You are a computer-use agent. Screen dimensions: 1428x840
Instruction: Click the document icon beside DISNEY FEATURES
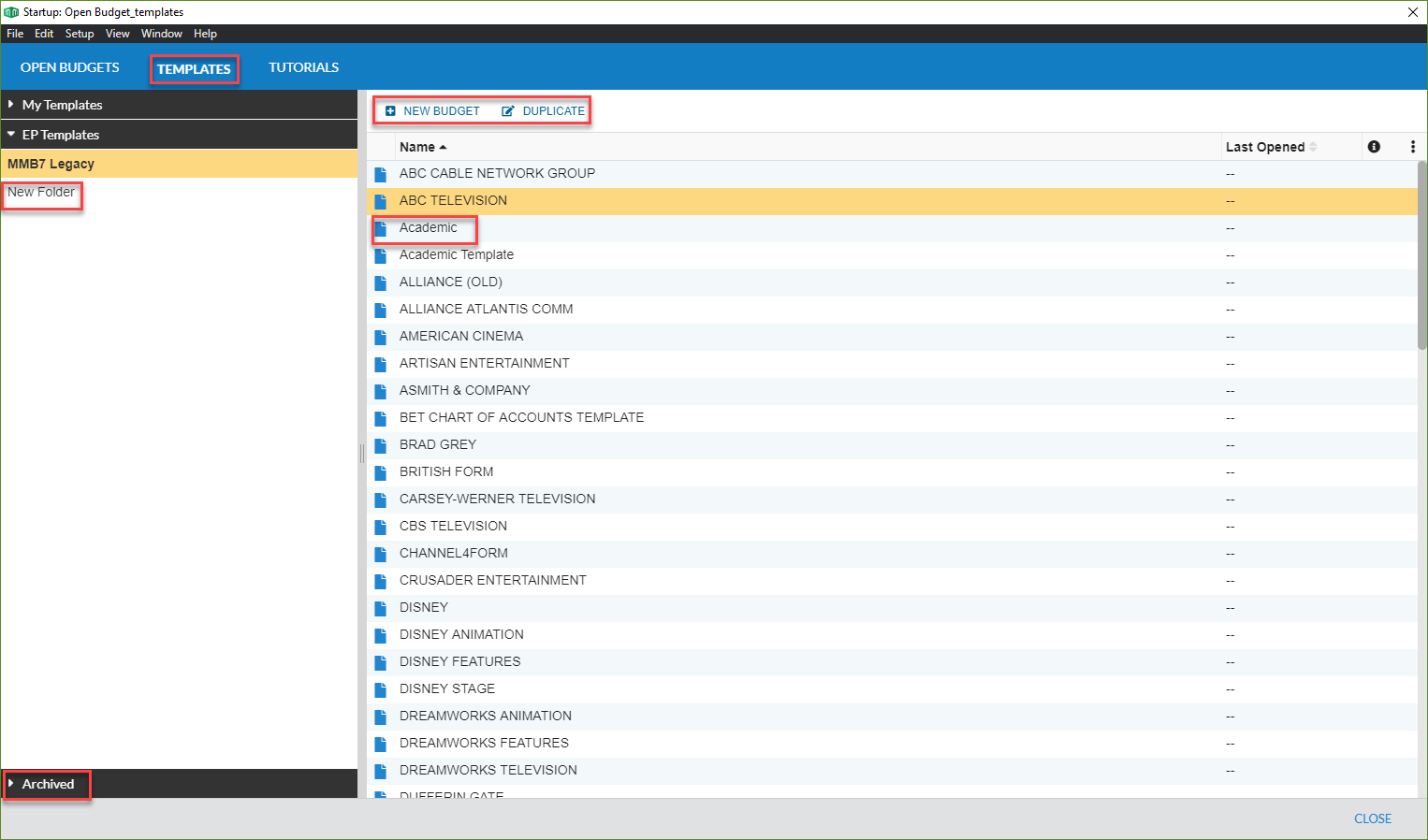381,662
